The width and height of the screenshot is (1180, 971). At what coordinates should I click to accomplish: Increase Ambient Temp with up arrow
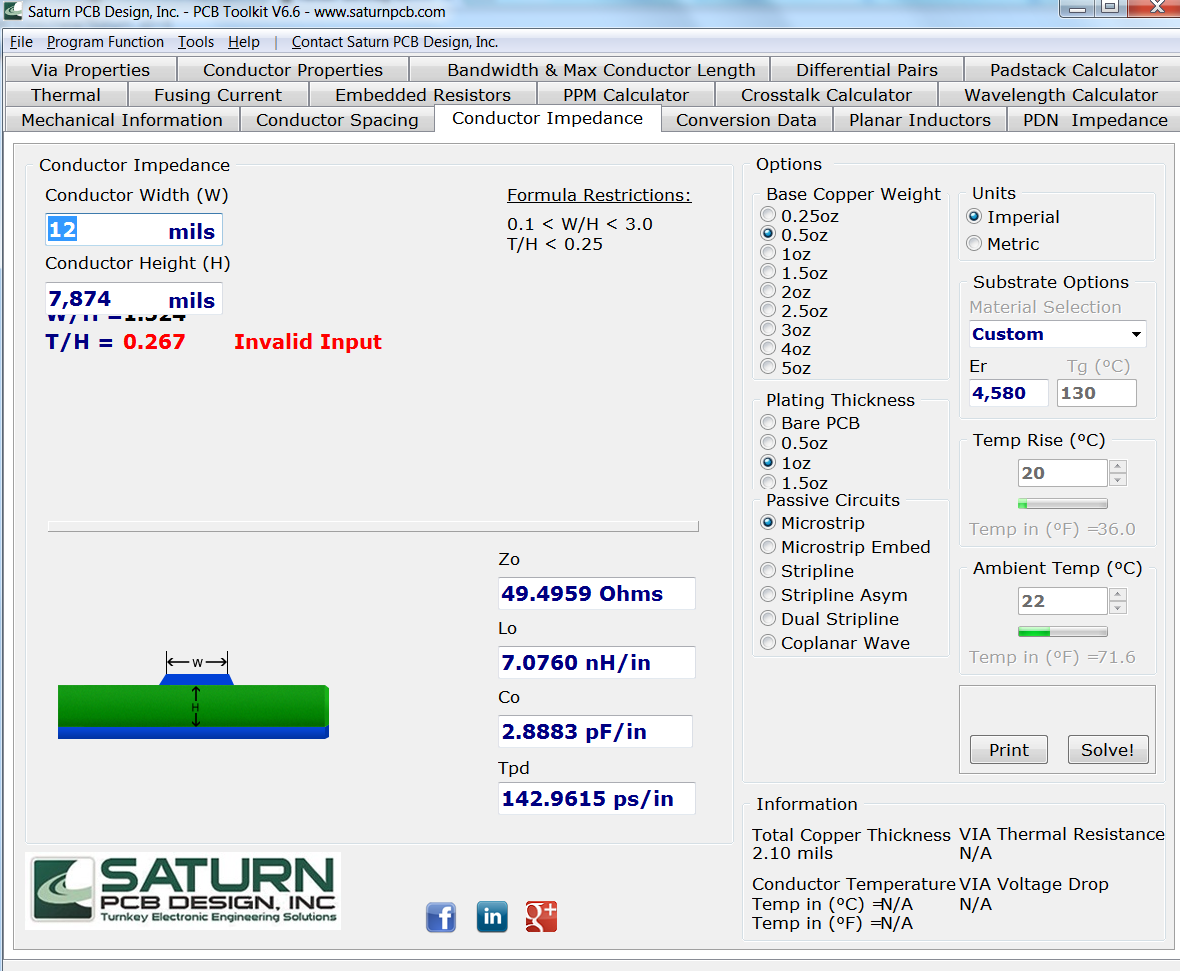point(1118,595)
